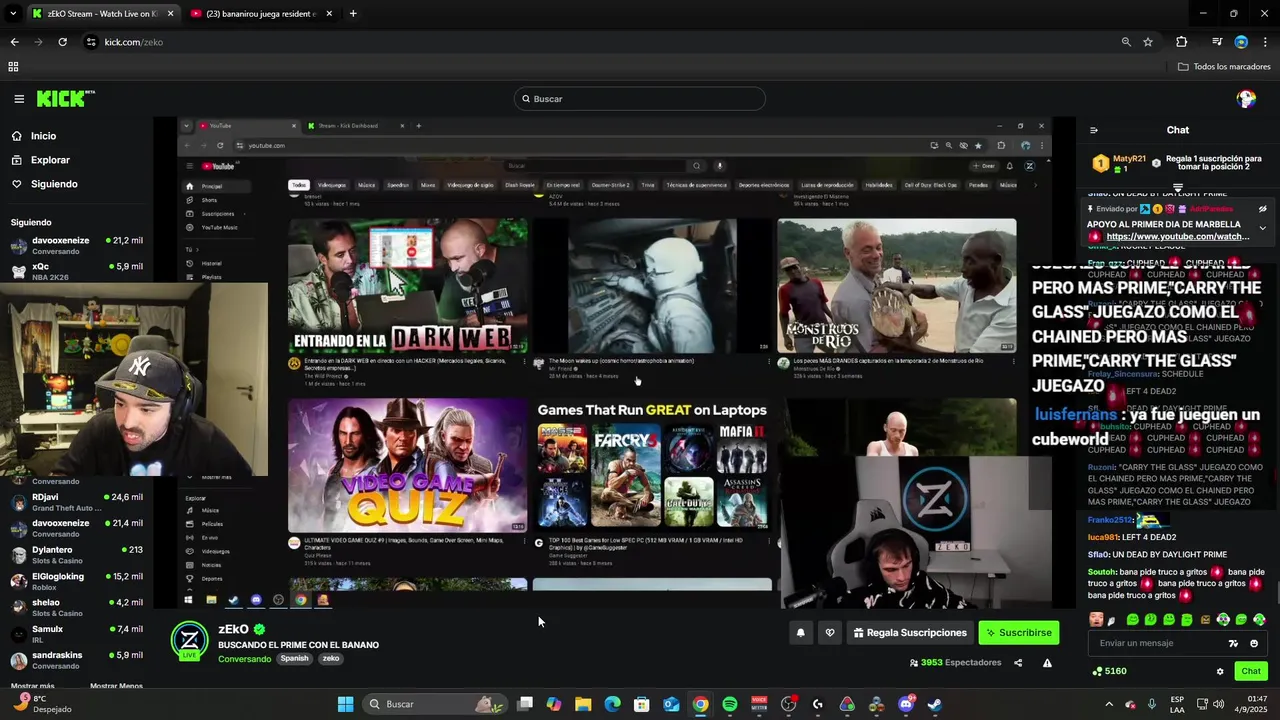
Task: Open sandraskins channel in following list
Action: (76, 660)
